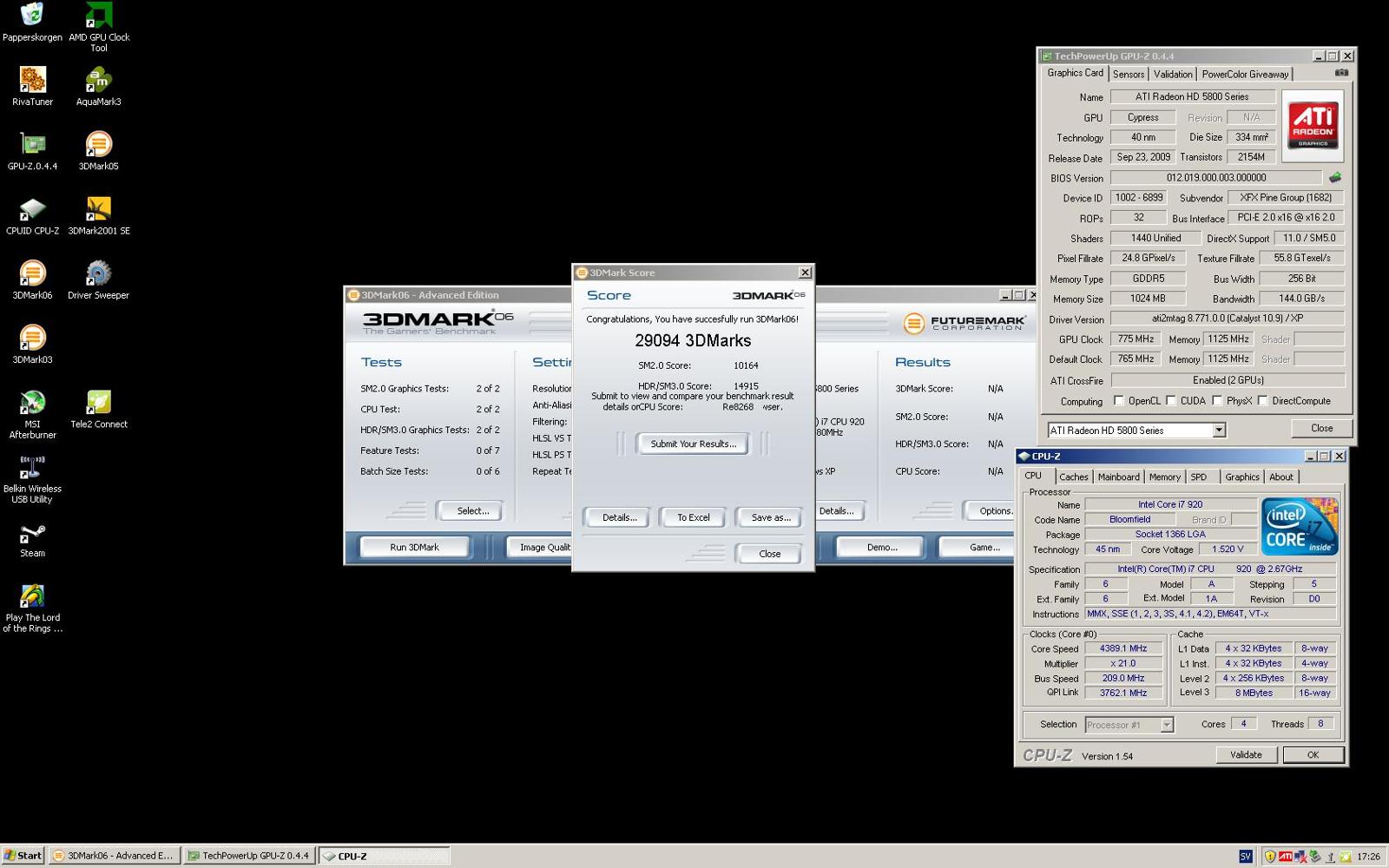Launch 3DMark03 desktop shortcut
This screenshot has width=1389, height=868.
[x=32, y=345]
